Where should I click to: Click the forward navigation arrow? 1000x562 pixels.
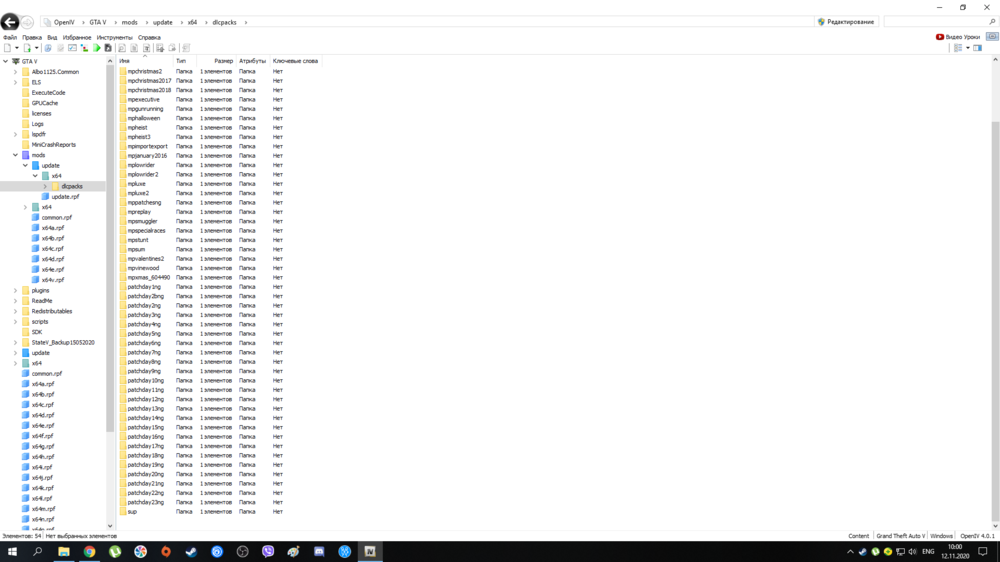click(27, 22)
